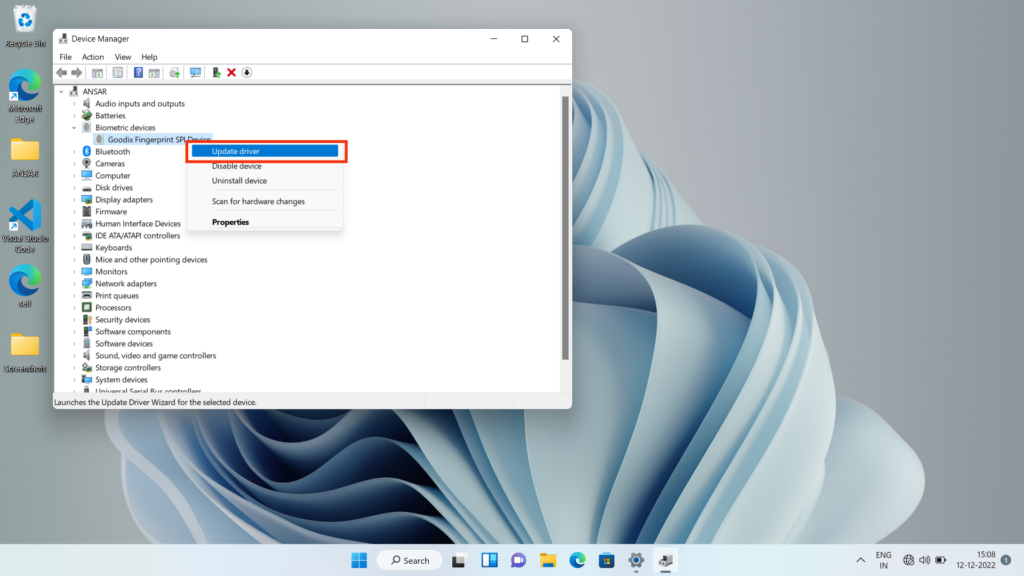
Task: Click the Forward arrow toolbar icon
Action: pyautogui.click(x=76, y=72)
